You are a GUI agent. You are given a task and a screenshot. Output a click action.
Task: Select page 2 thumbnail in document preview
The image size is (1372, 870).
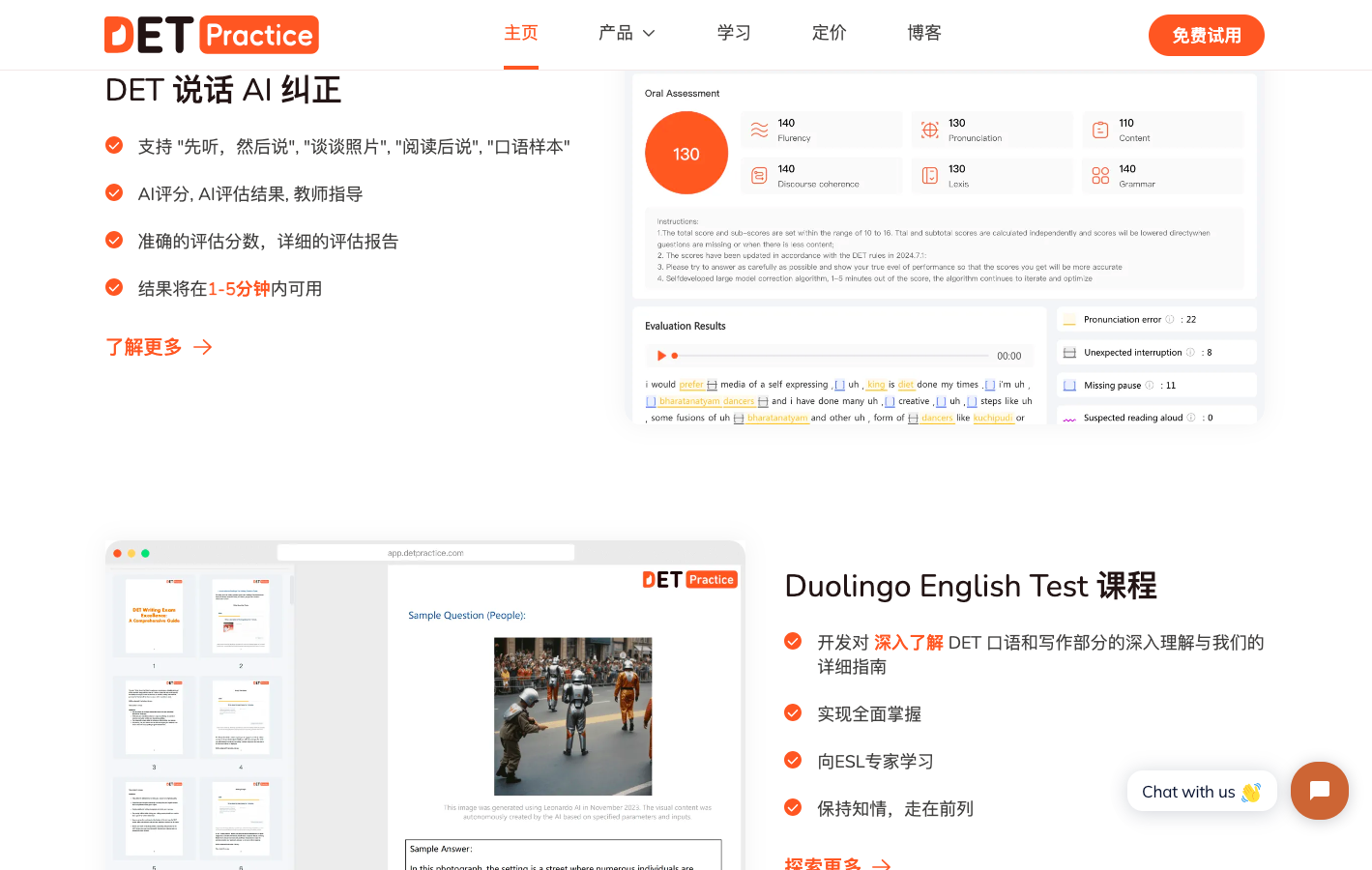click(241, 616)
